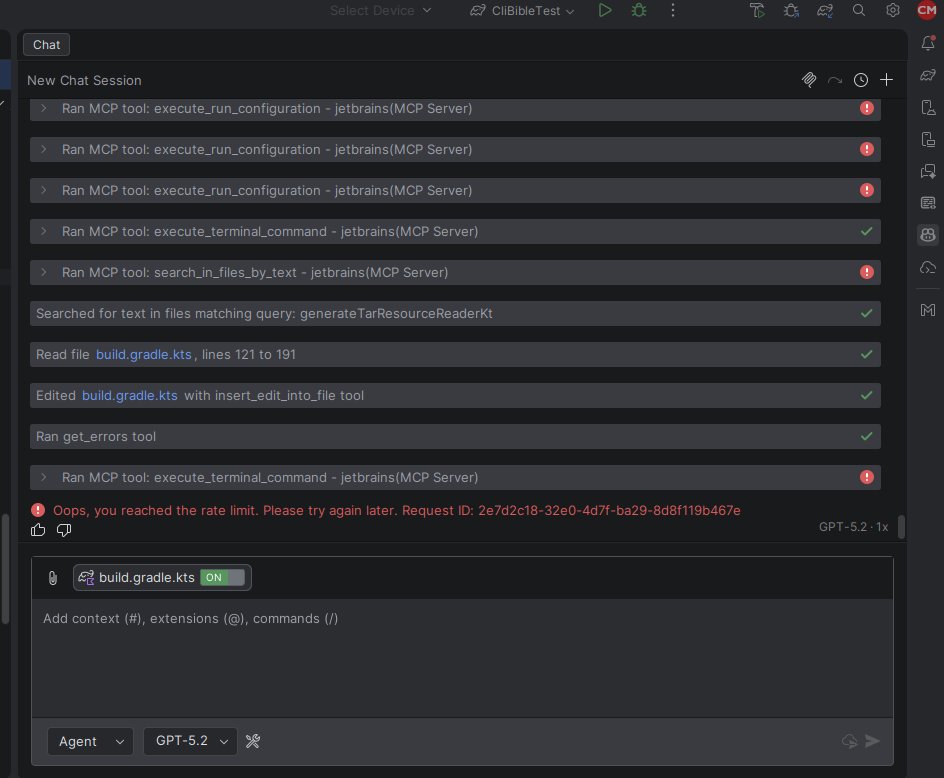Open the running devices icon on right sidebar

(x=928, y=139)
